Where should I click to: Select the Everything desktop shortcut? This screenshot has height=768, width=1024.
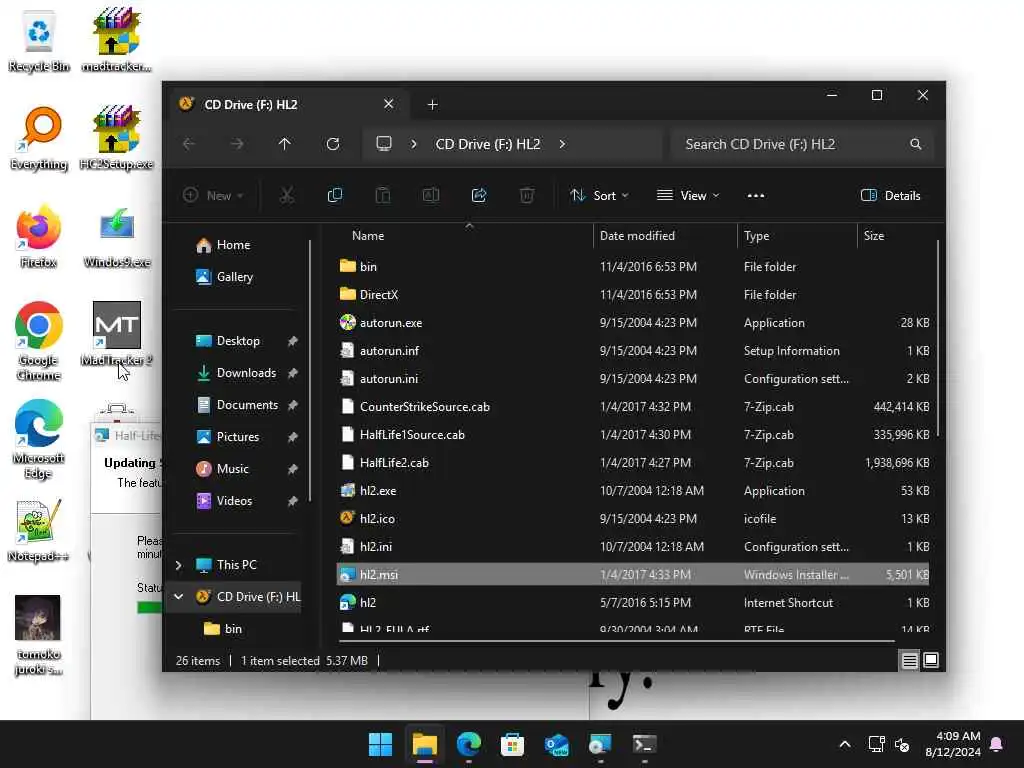[x=39, y=138]
